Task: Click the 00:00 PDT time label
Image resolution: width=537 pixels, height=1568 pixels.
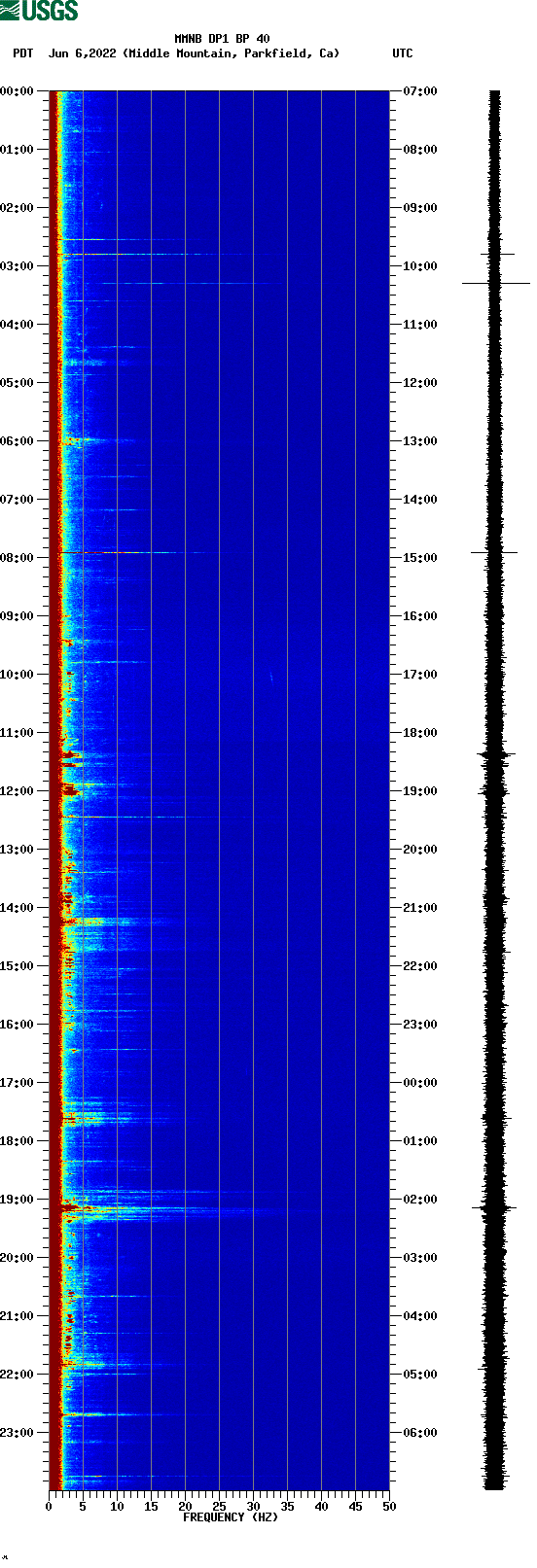Action: [18, 91]
